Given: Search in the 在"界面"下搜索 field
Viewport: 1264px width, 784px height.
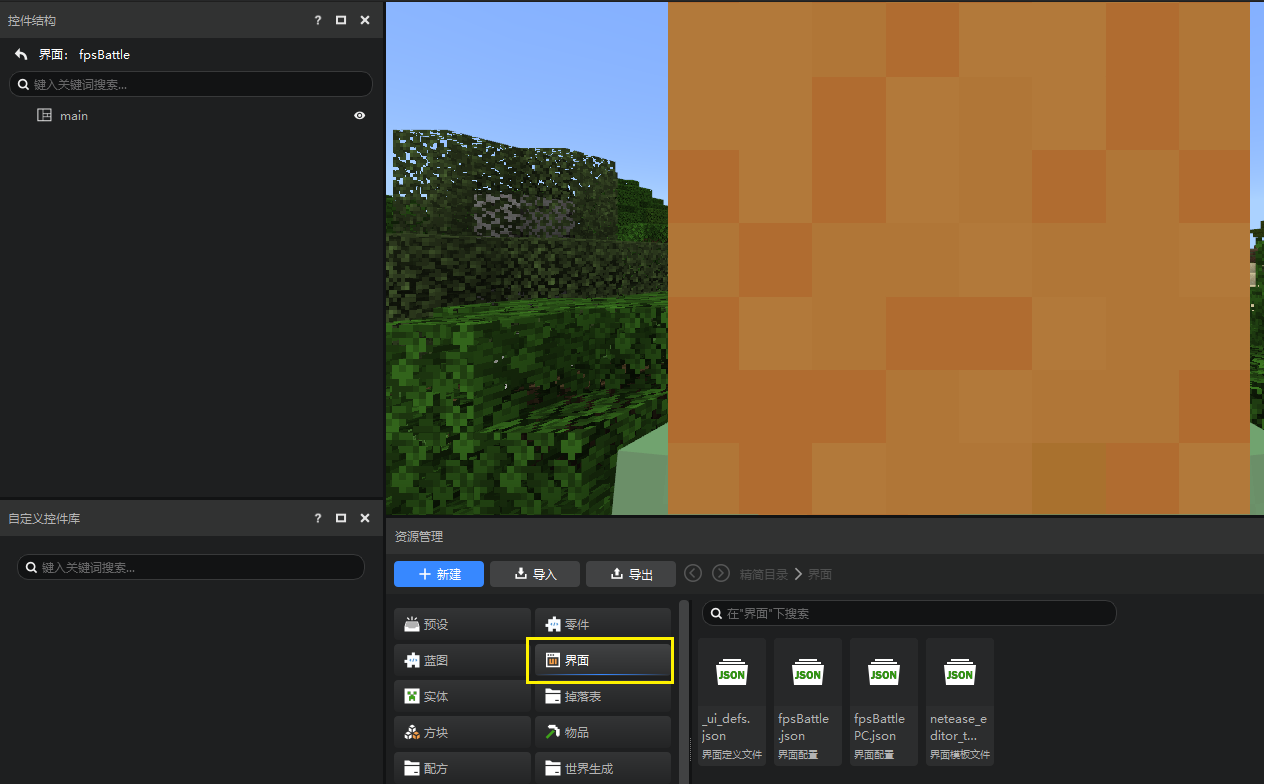Looking at the screenshot, I should click(x=909, y=613).
